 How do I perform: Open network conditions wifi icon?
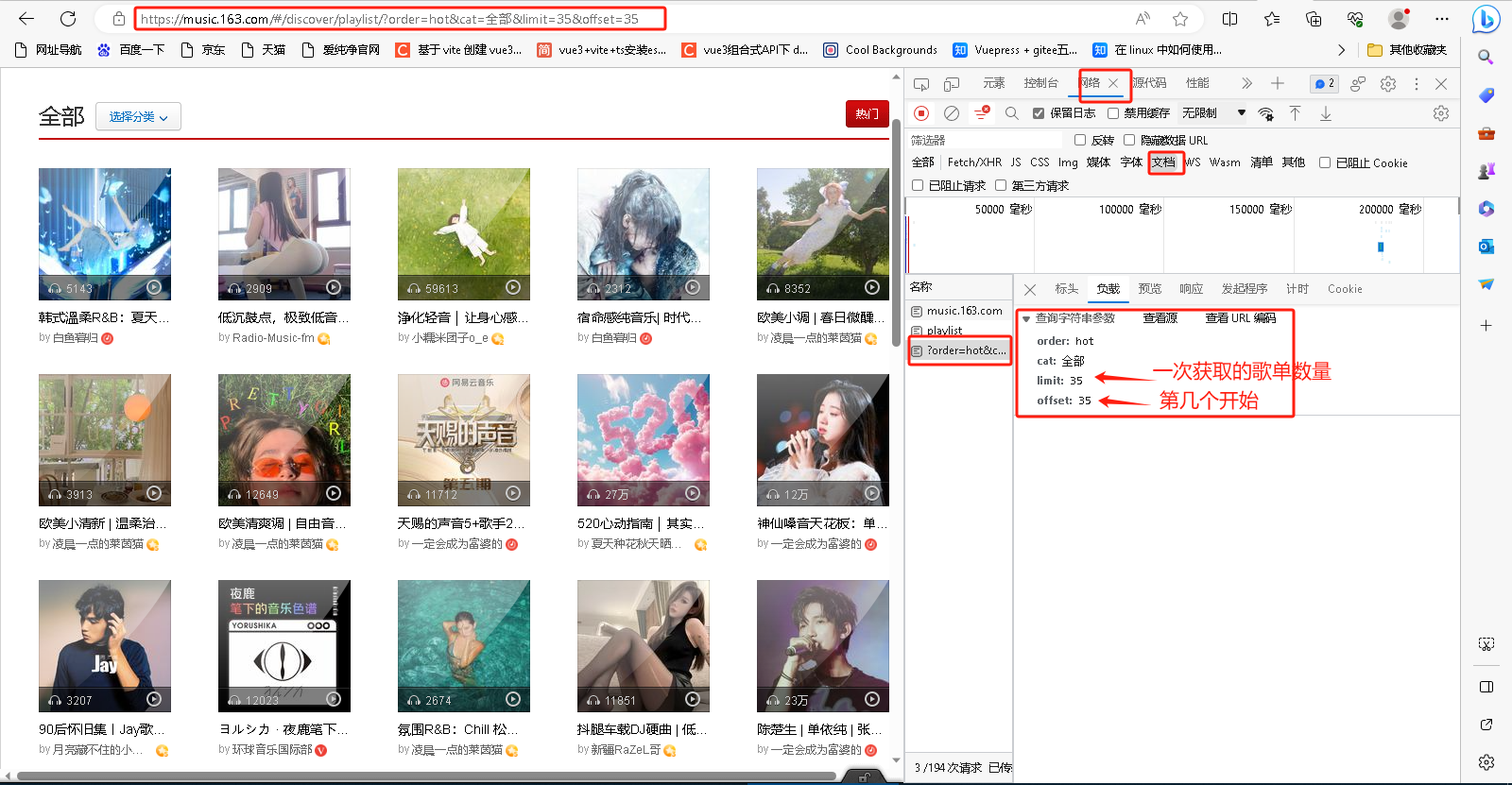(x=1265, y=113)
